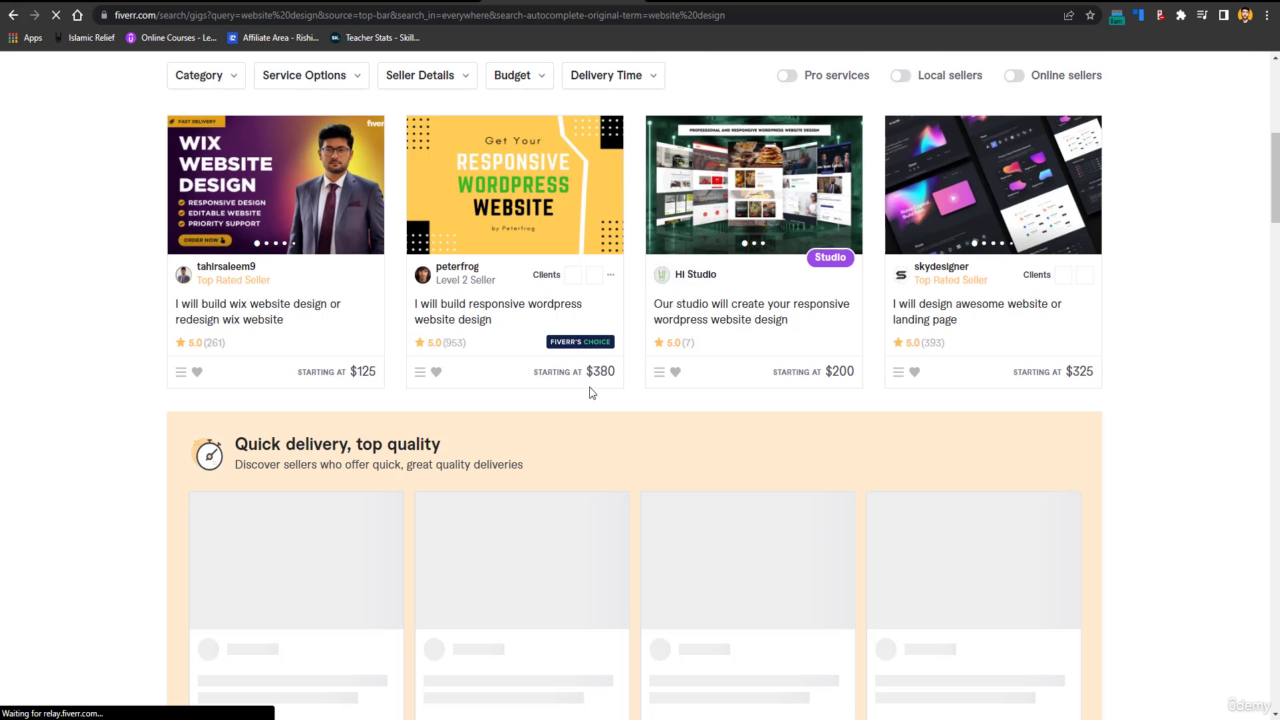Open 'I will build wix website design' gig
This screenshot has height=720, width=1280.
pyautogui.click(x=258, y=312)
